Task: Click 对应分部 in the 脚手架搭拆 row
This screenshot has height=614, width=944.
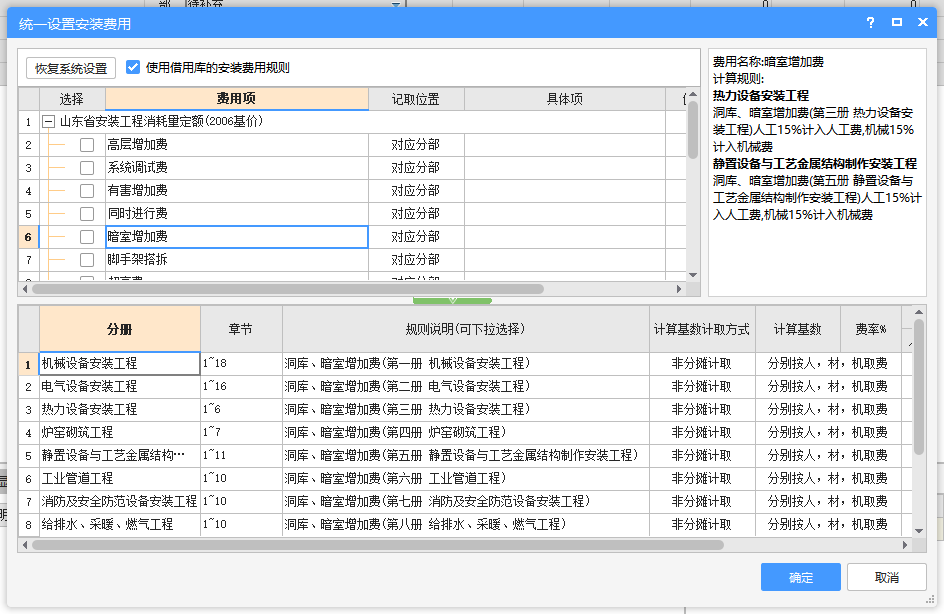Action: click(x=415, y=259)
